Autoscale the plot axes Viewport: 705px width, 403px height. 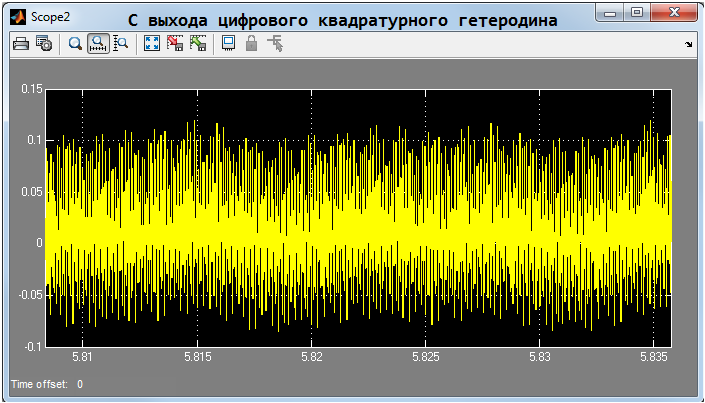(x=152, y=44)
